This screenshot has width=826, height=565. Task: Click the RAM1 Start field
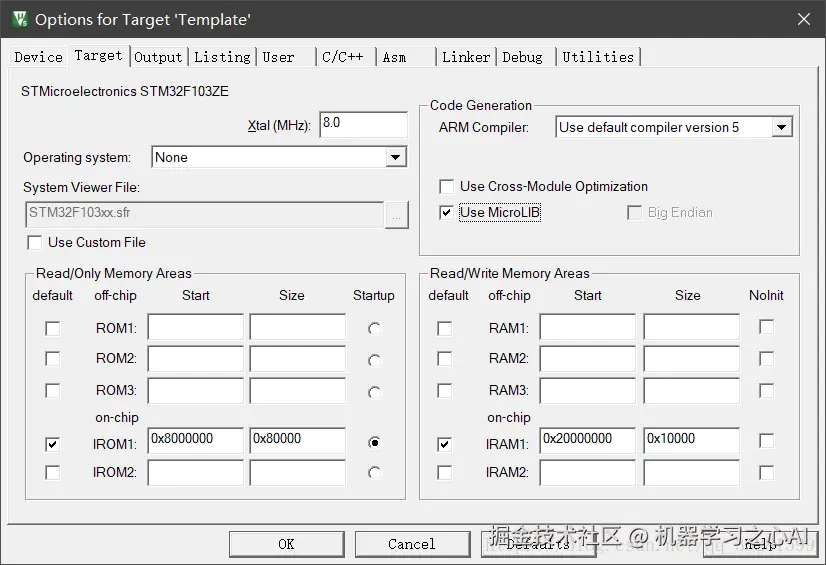click(x=587, y=327)
